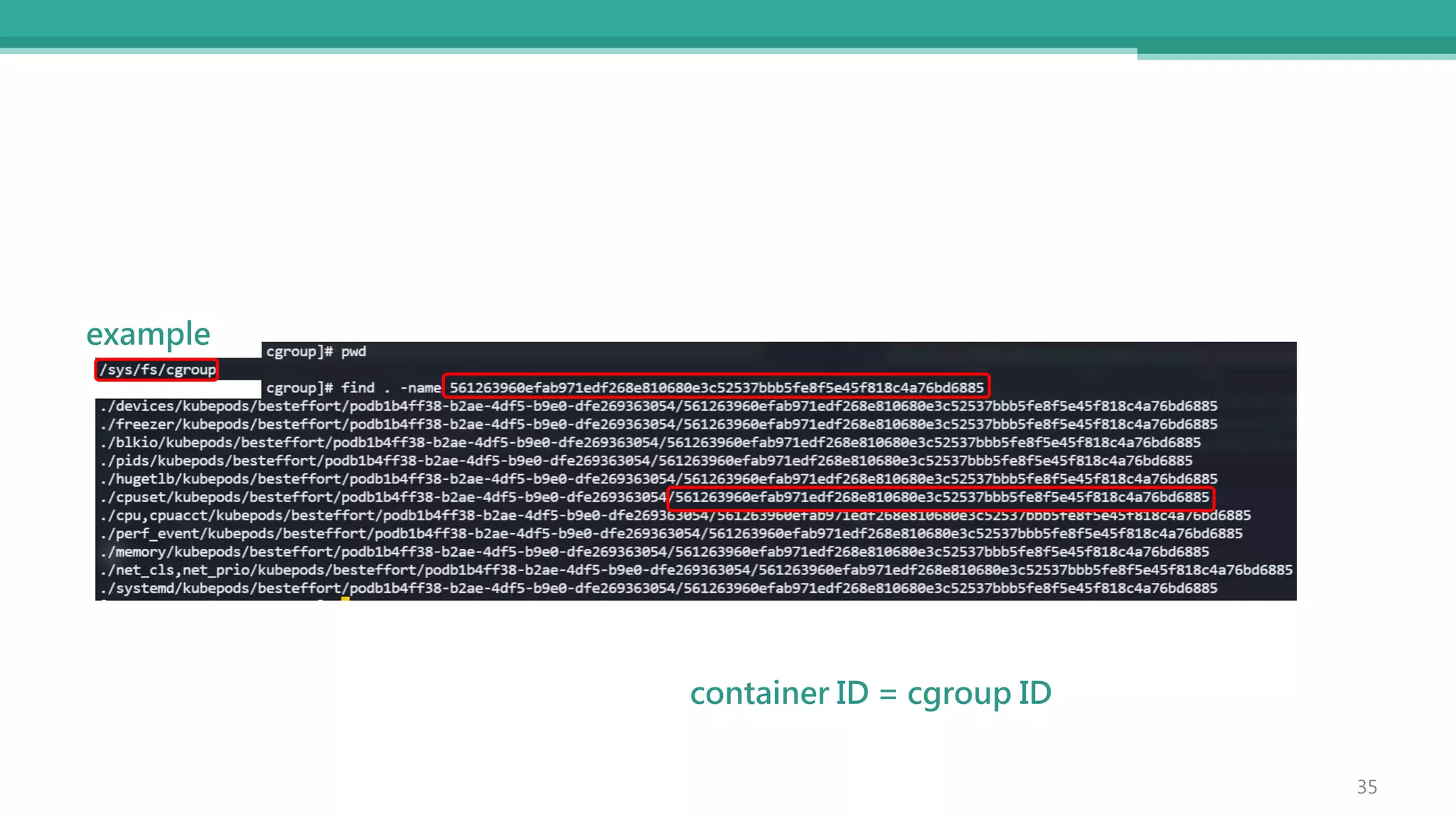Select the ./cpuset/kubepods result line
The width and height of the screenshot is (1456, 819).
(x=655, y=497)
